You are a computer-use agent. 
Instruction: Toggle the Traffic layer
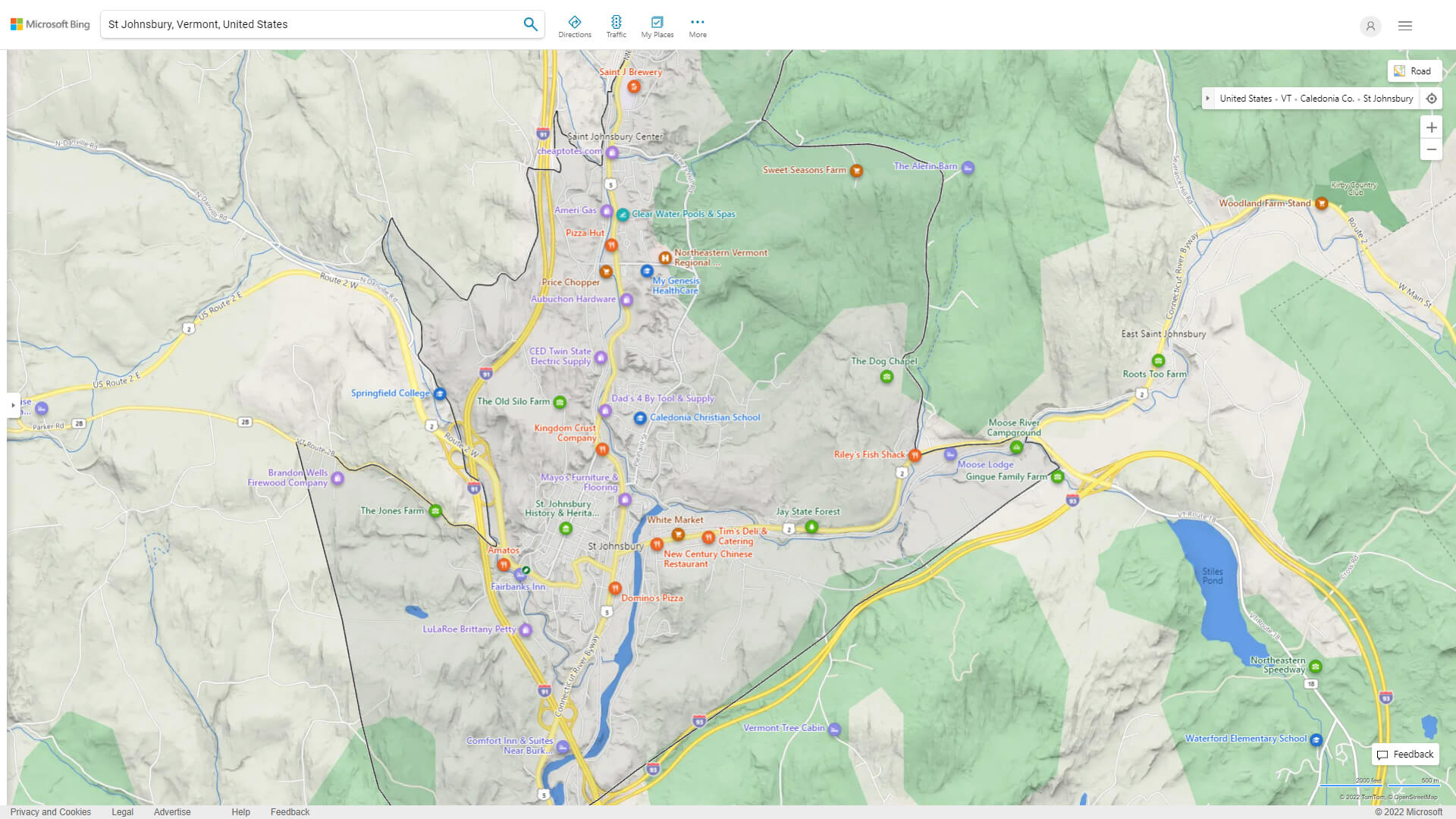click(616, 27)
